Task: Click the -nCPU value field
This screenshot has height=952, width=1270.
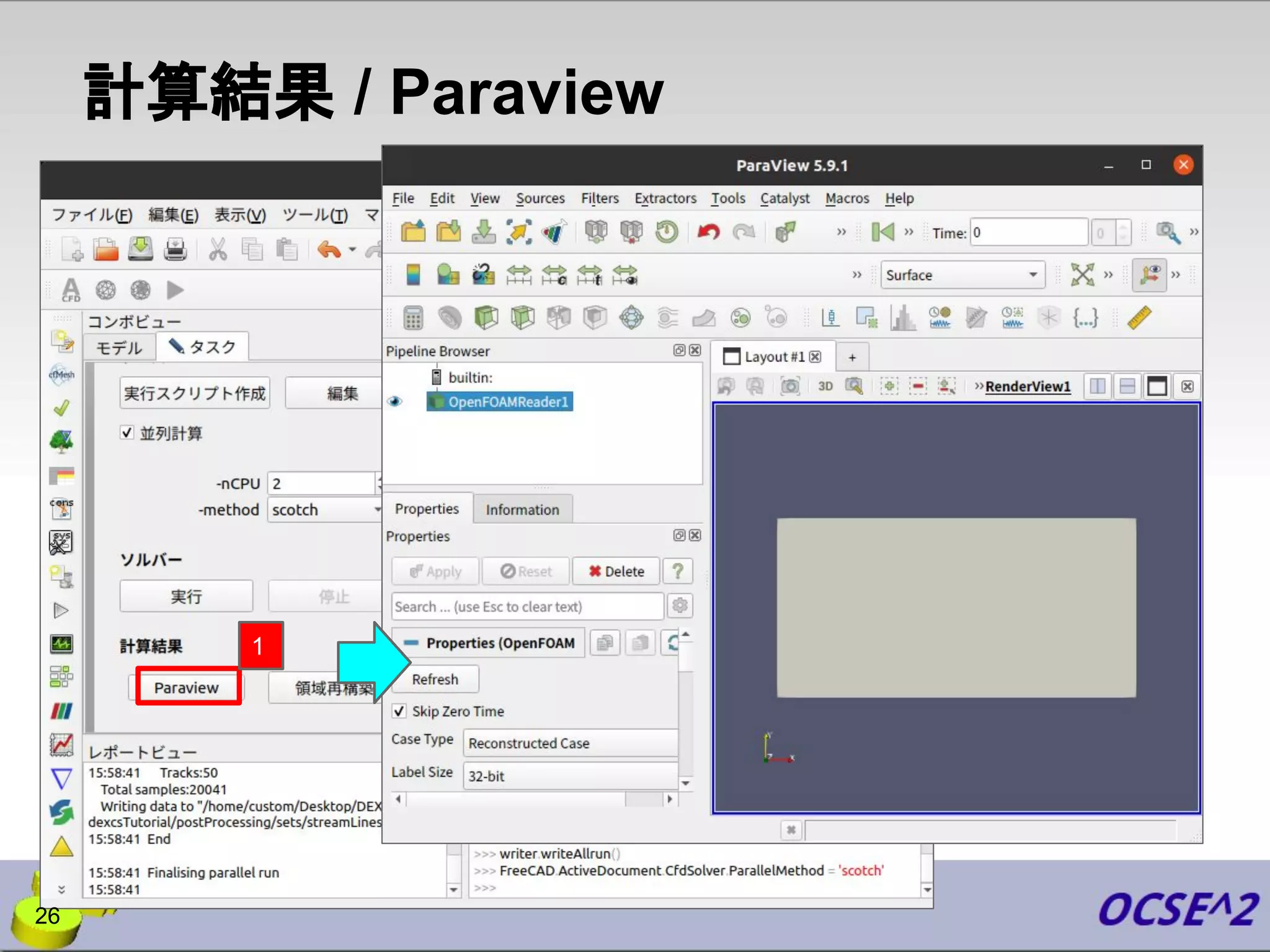Action: click(321, 483)
